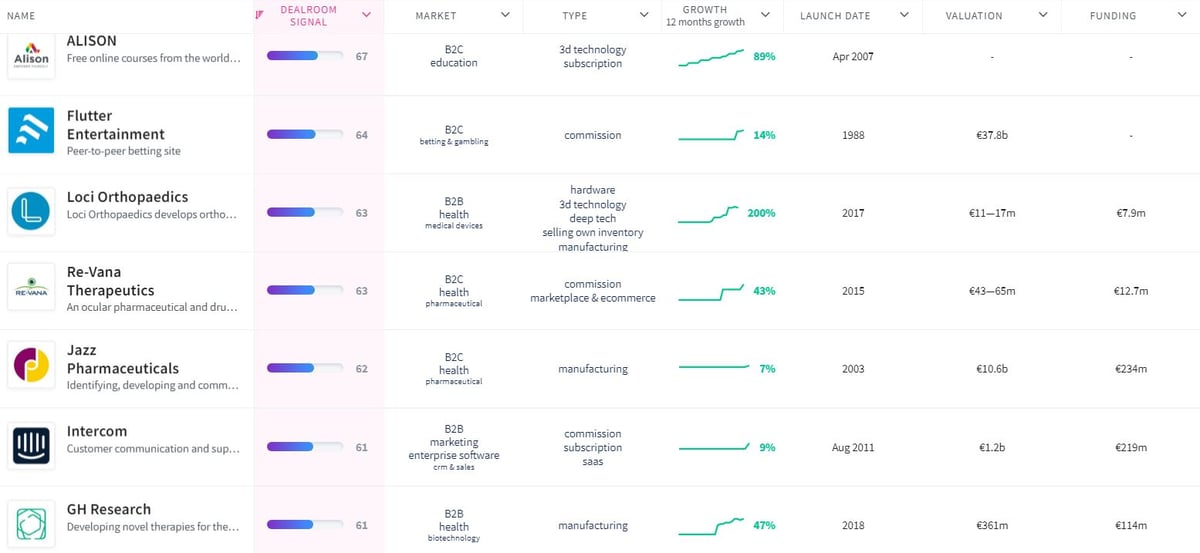This screenshot has height=553, width=1200.
Task: Click the Name column header
Action: tap(21, 16)
